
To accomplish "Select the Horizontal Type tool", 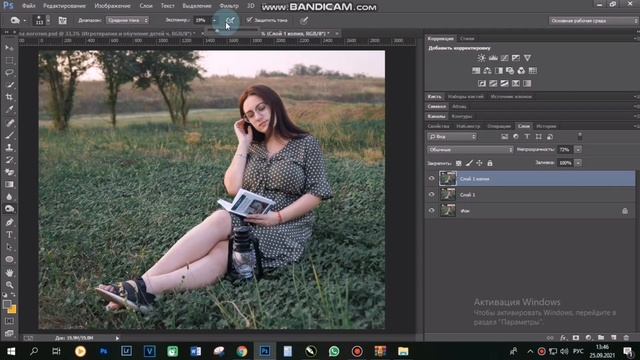I will [9, 235].
